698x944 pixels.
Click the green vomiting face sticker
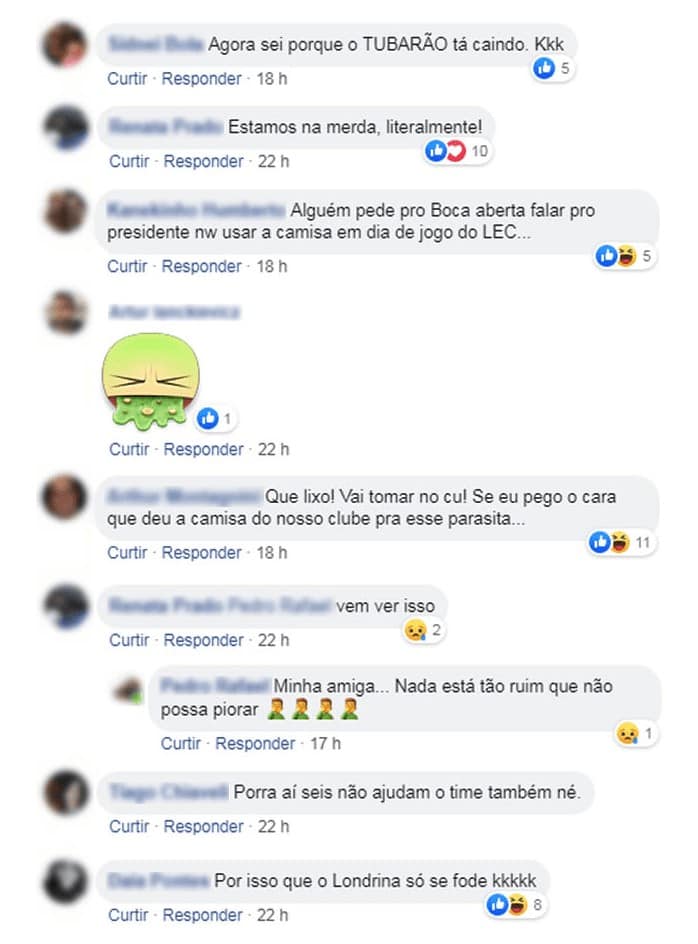click(151, 381)
